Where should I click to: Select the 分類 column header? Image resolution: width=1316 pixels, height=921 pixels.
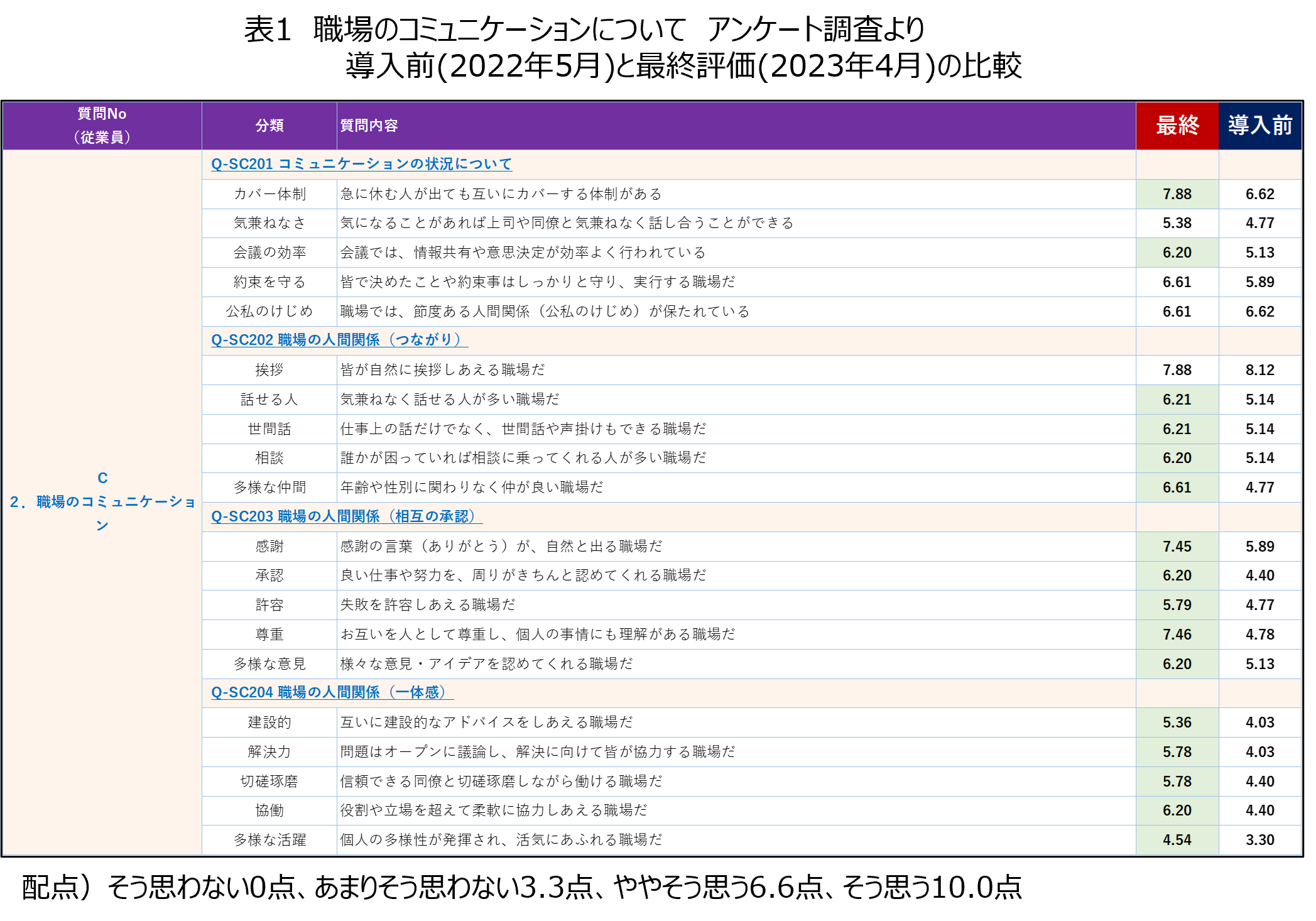(x=269, y=126)
